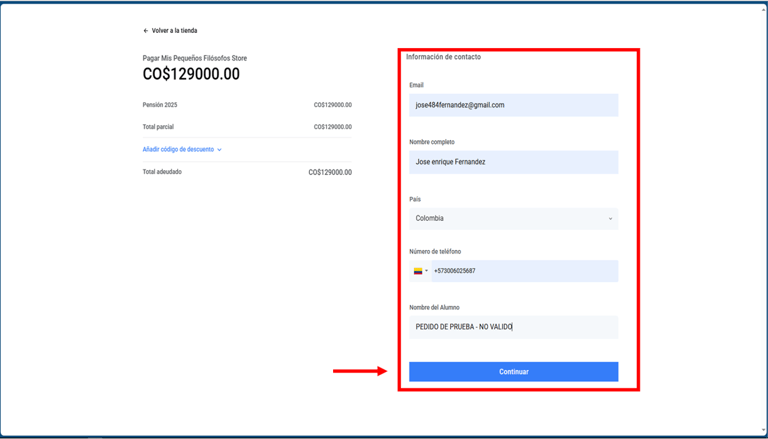The image size is (768, 439).
Task: Open the País dropdown showing Colombia
Action: [x=513, y=219]
